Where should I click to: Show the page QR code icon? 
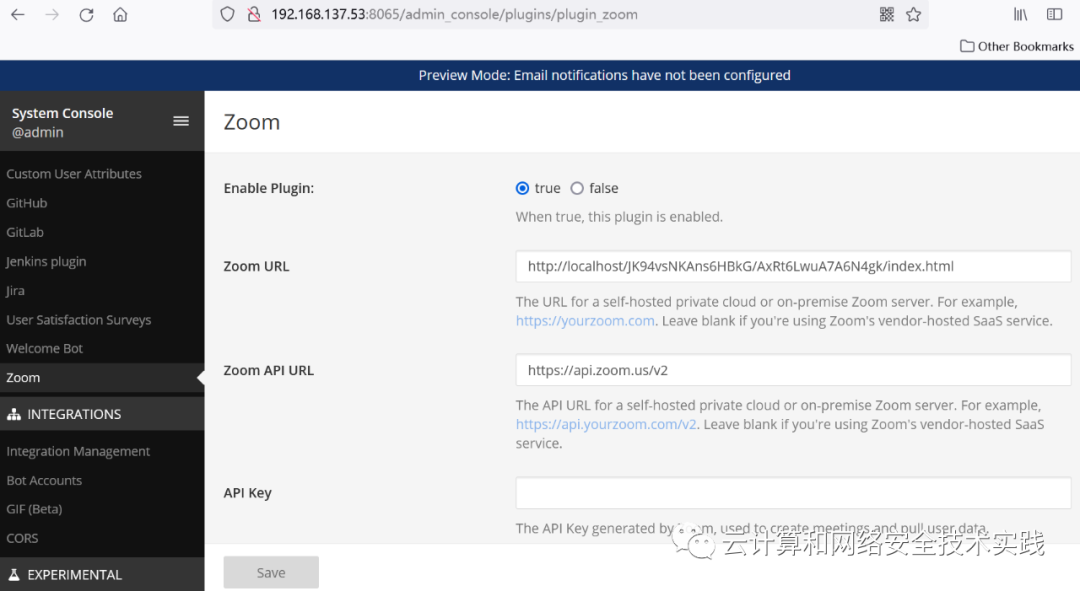(886, 14)
